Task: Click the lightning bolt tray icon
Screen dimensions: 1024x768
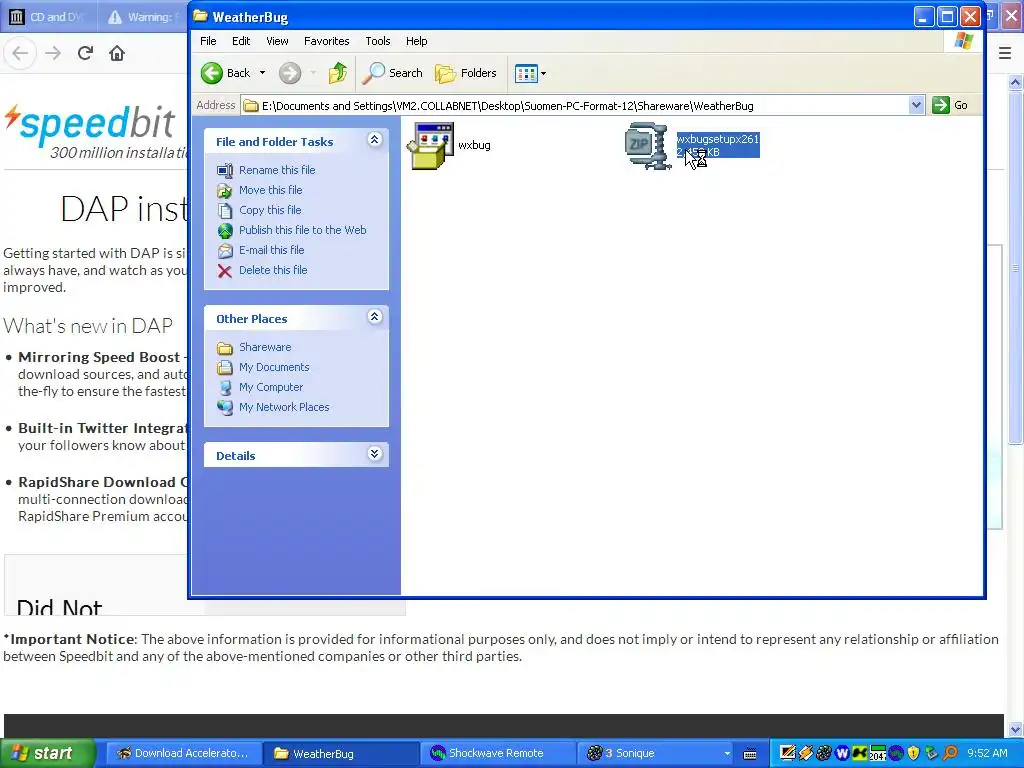Action: [806, 753]
